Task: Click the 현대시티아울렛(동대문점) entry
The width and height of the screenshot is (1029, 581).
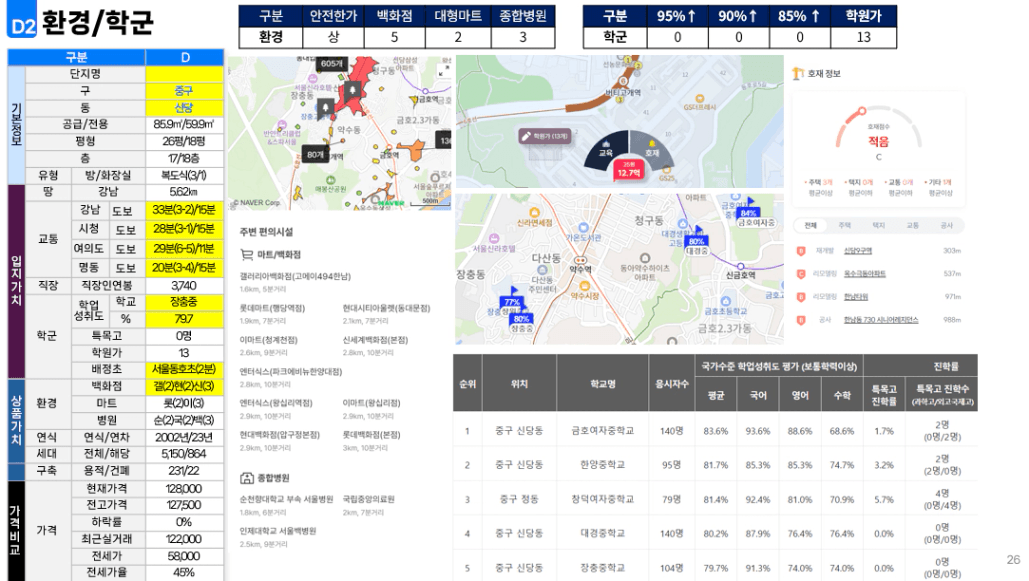Action: (x=387, y=308)
